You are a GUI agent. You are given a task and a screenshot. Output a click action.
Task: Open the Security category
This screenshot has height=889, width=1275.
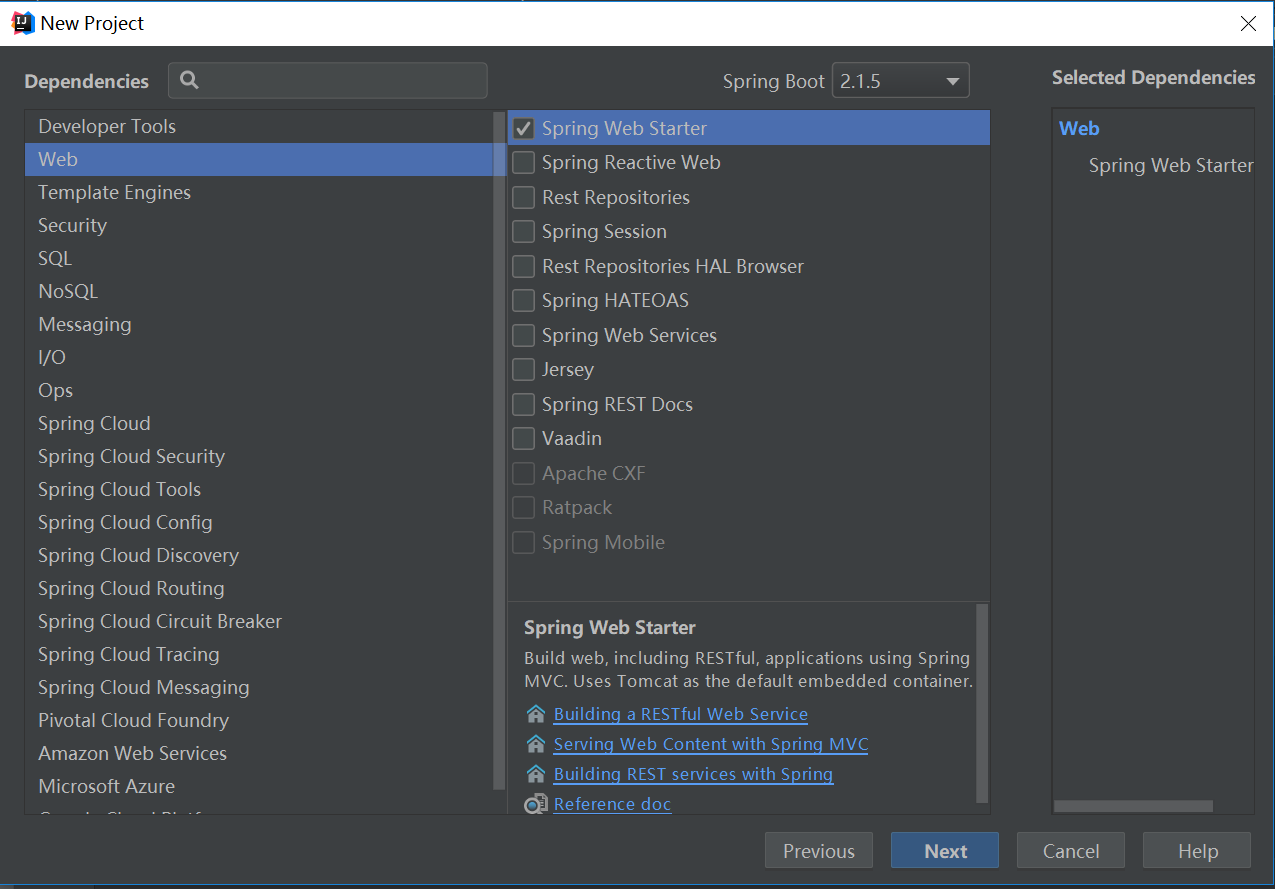click(x=260, y=225)
